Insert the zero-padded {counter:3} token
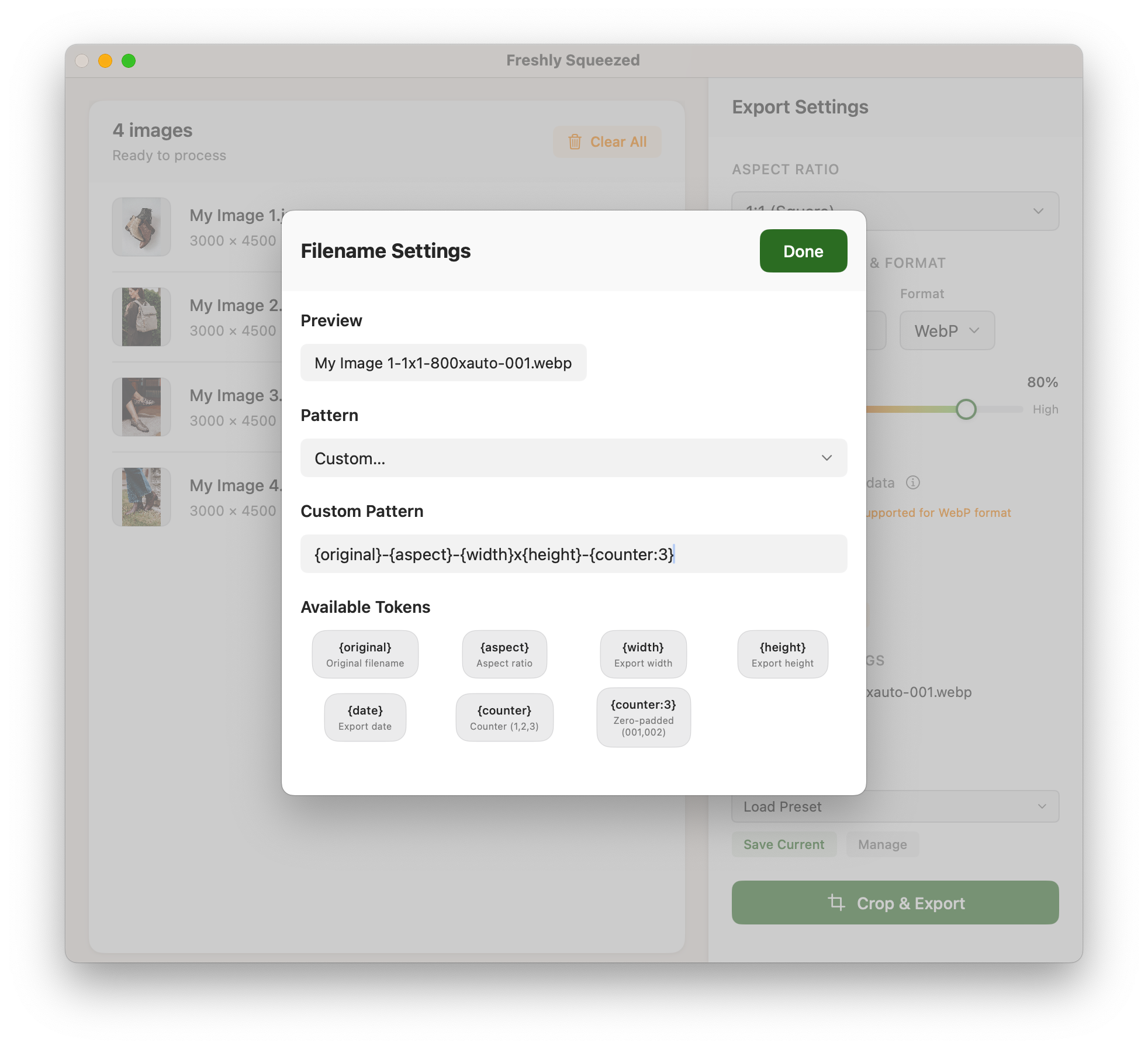 [643, 717]
